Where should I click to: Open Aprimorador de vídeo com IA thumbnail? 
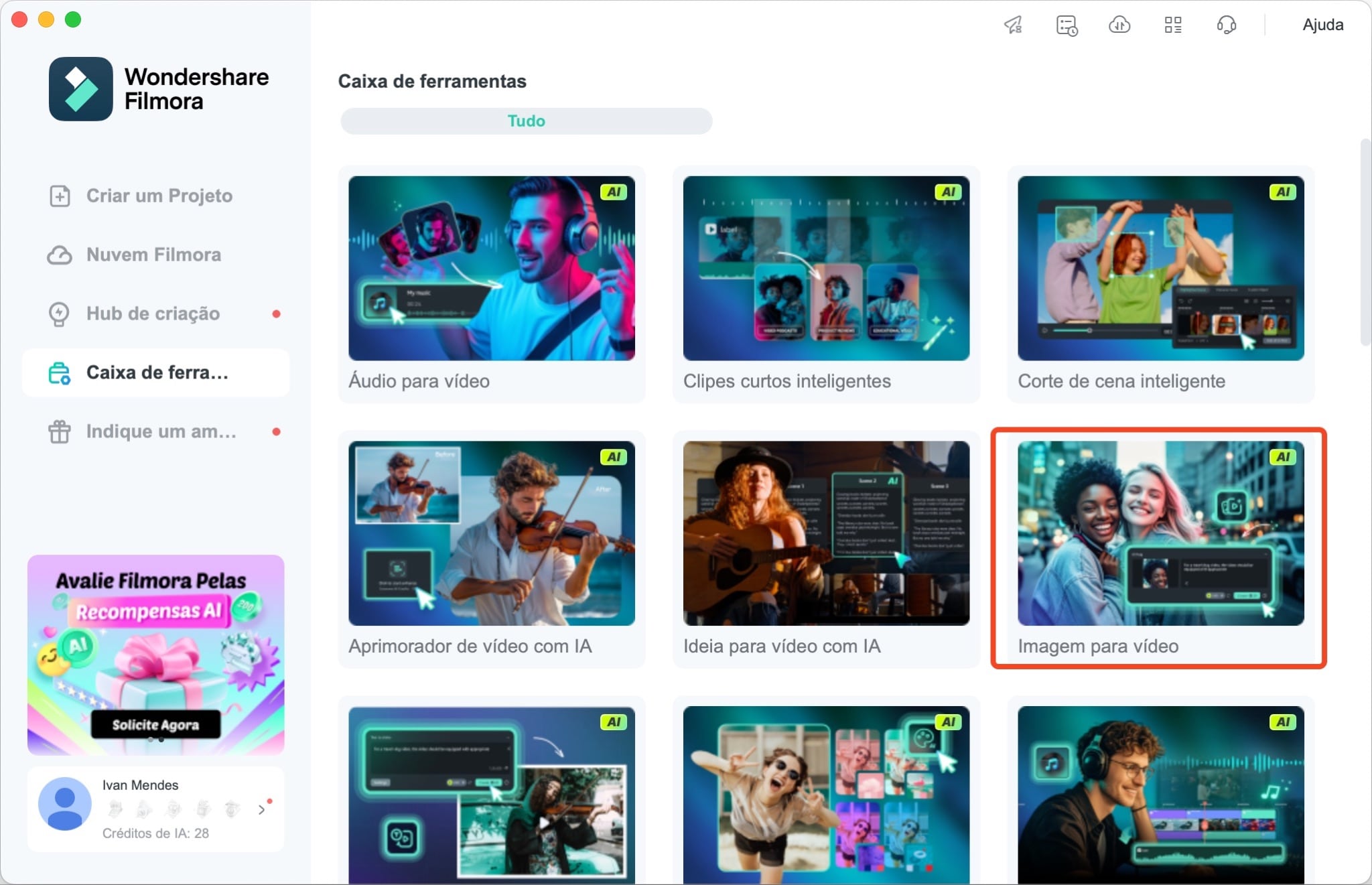[x=492, y=533]
